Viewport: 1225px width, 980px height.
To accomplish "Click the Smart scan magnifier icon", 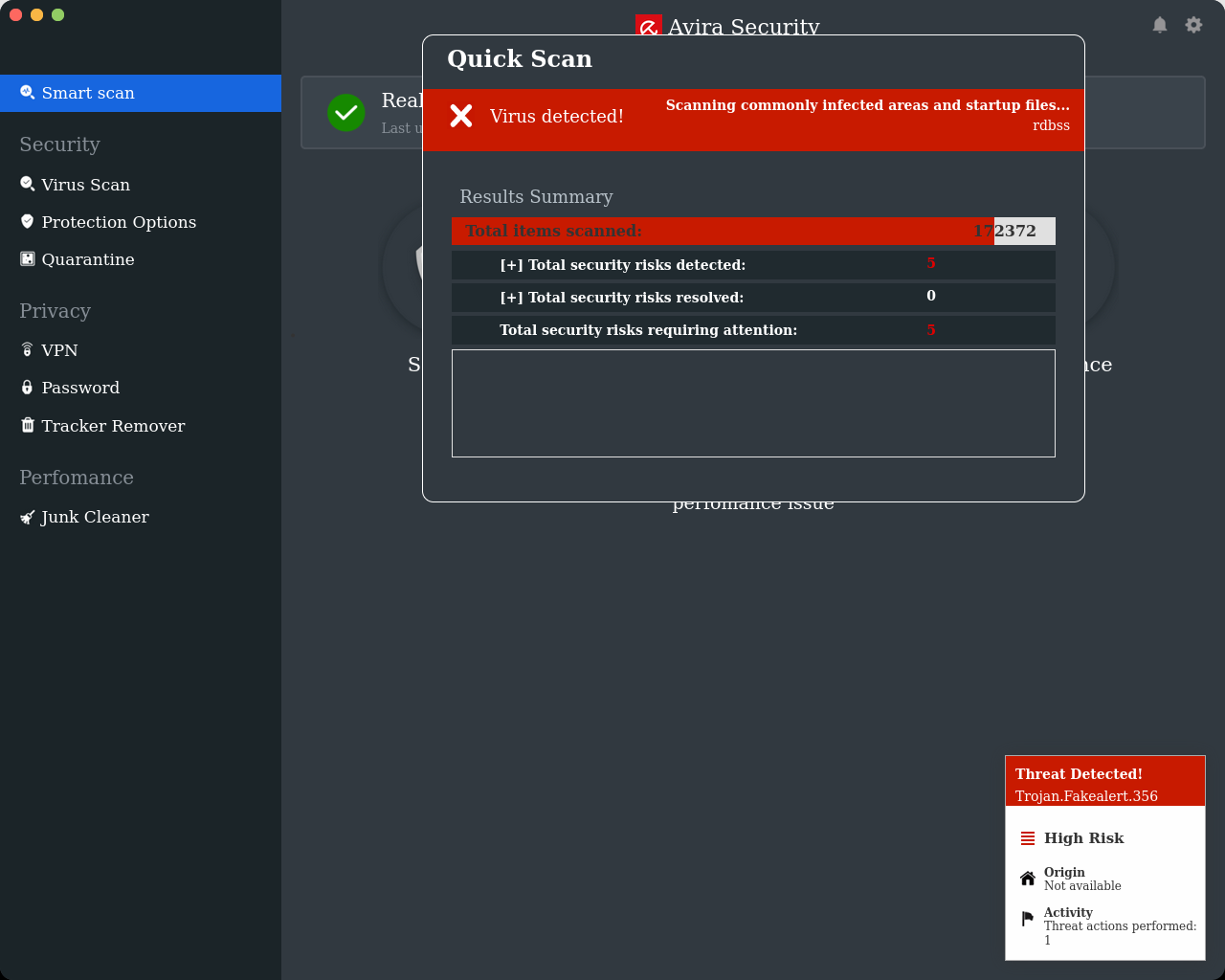I will click(x=28, y=92).
